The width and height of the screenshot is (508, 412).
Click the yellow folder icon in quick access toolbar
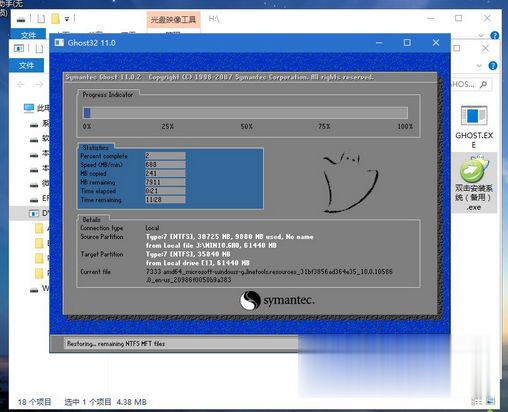(x=55, y=19)
